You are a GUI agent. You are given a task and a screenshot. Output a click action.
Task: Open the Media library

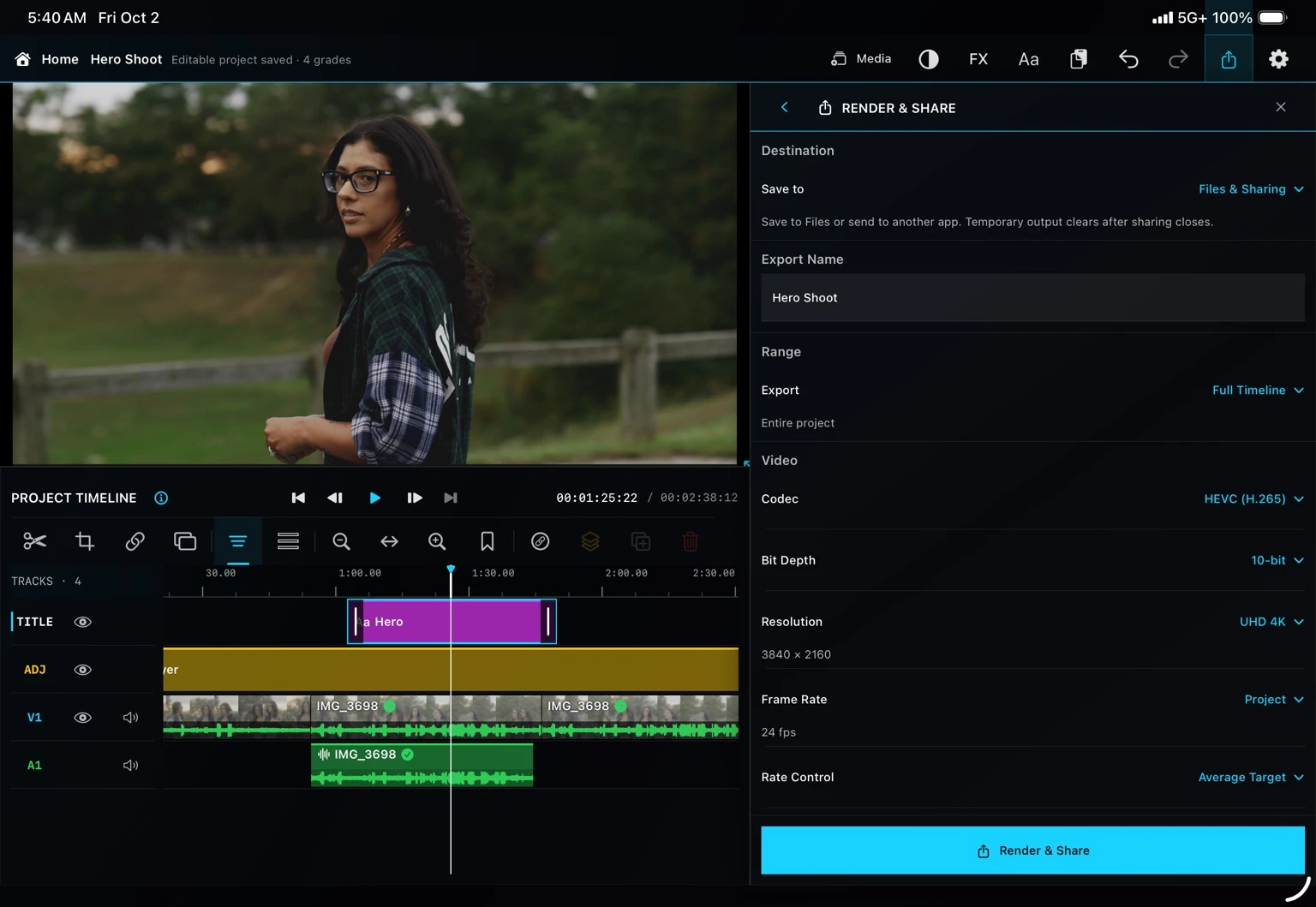861,59
